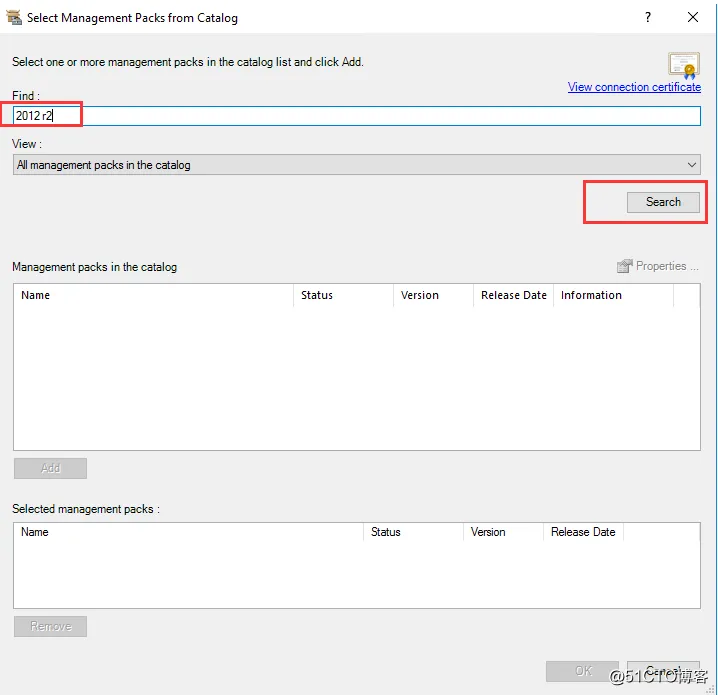Click the Search button

[663, 202]
